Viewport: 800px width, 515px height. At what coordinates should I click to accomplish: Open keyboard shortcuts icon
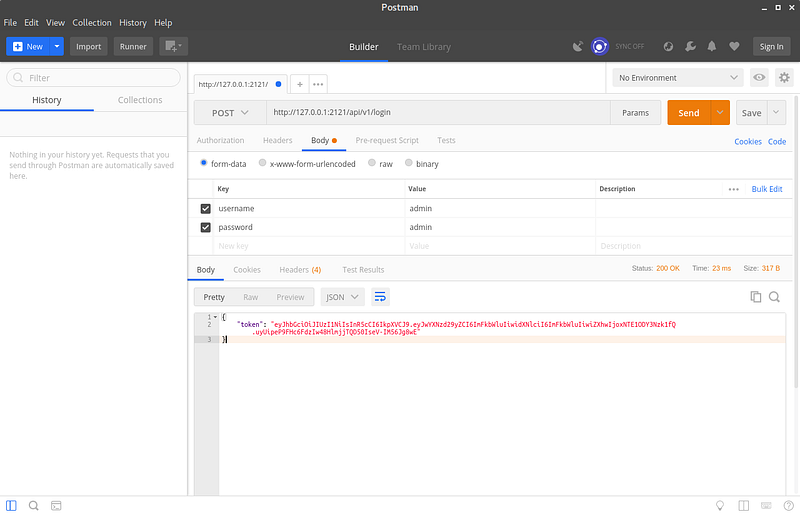766,505
